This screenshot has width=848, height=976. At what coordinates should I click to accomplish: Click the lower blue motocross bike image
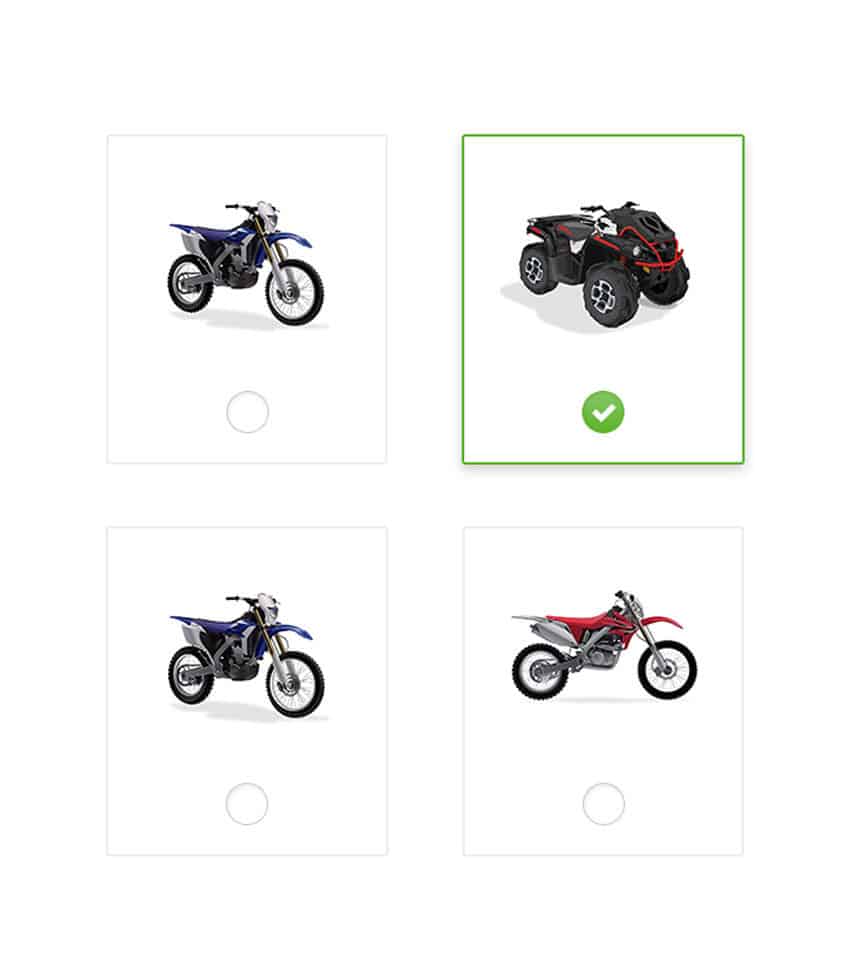coord(247,656)
